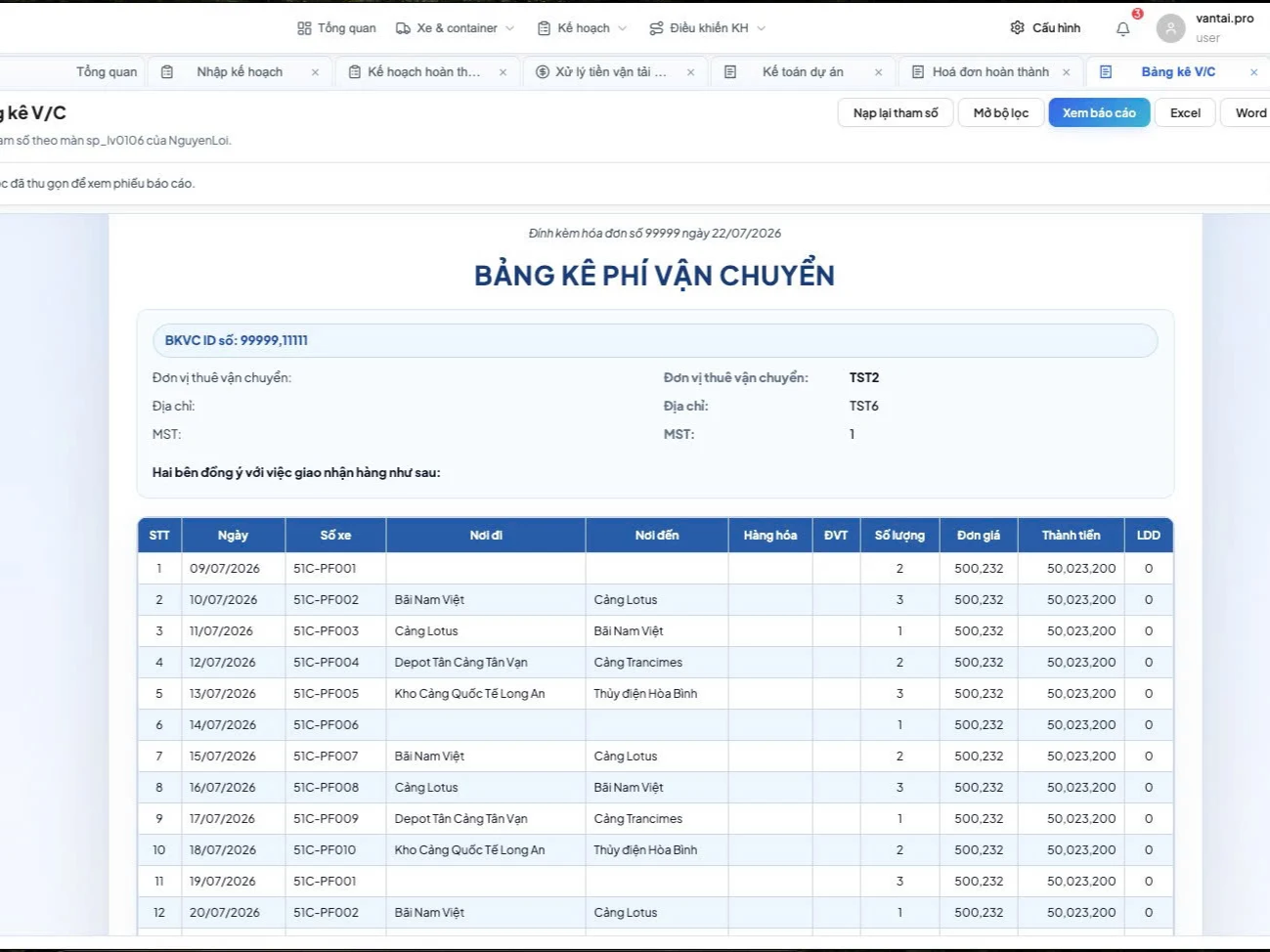Screen dimensions: 1270x952
Task: Switch to the Nhập kế hoạch tab
Action: [239, 72]
